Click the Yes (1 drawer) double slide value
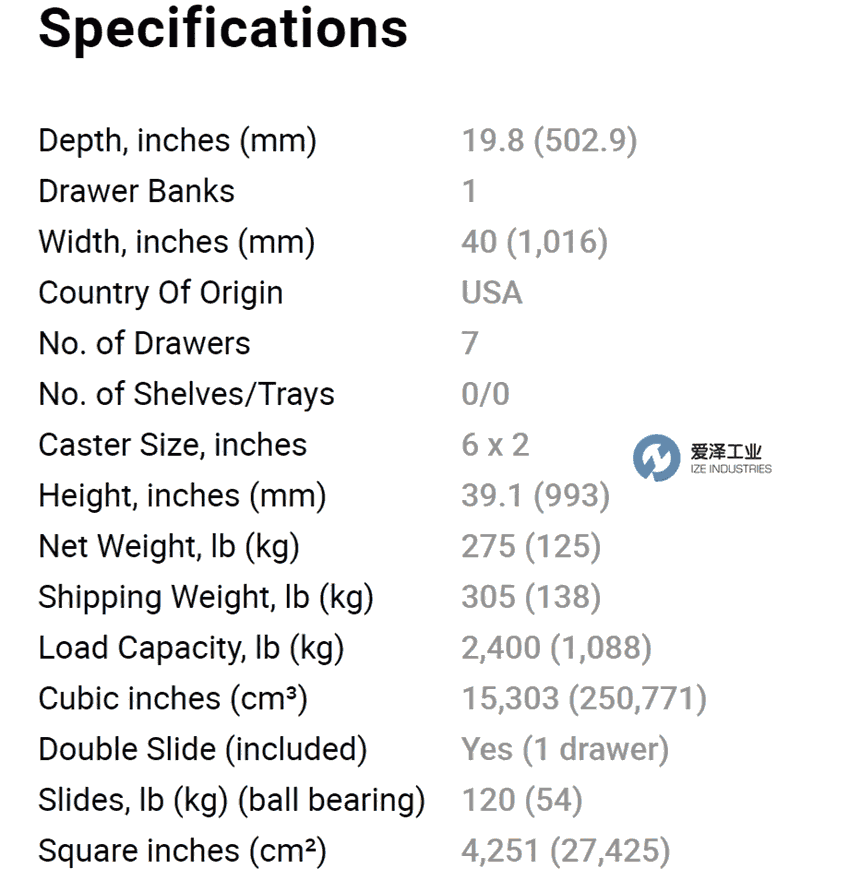Viewport: 860px width, 880px height. tap(565, 750)
